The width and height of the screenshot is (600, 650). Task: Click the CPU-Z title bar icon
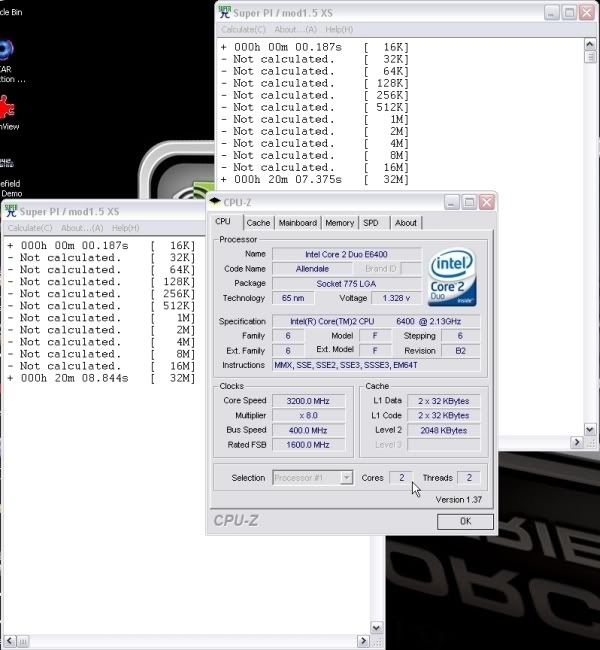(215, 202)
